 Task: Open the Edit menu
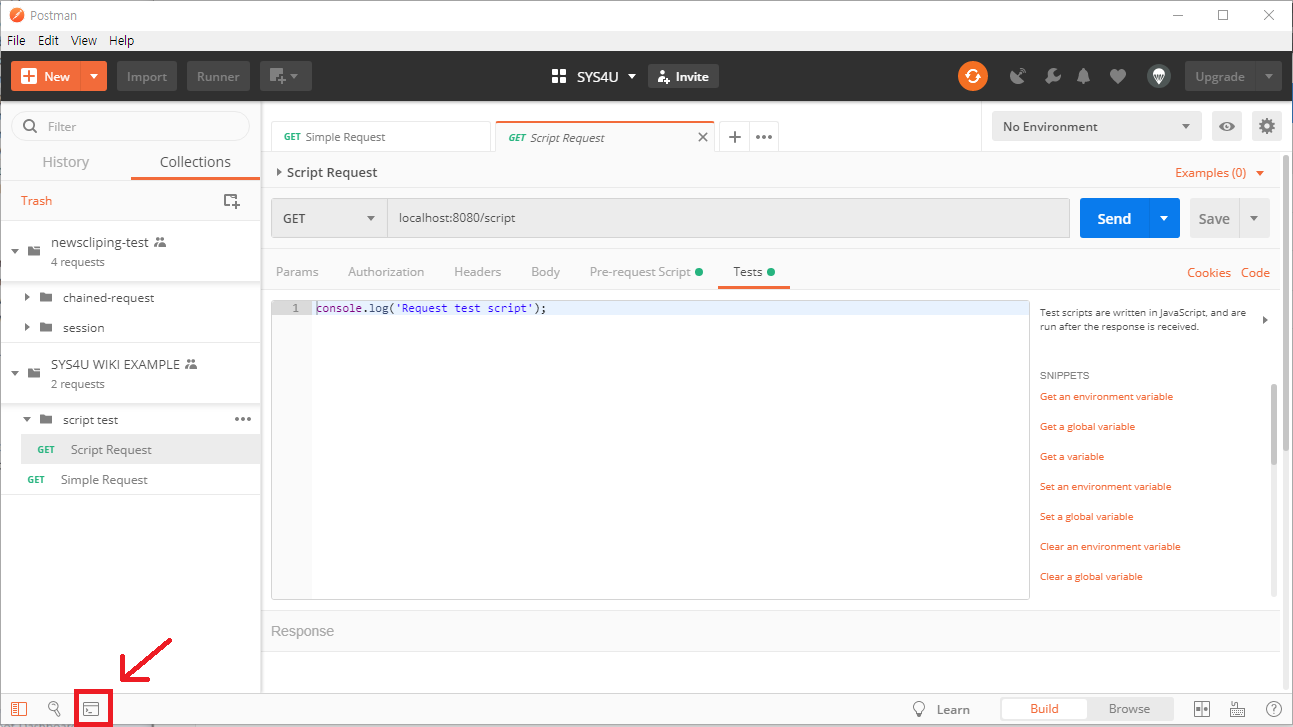[x=48, y=41]
